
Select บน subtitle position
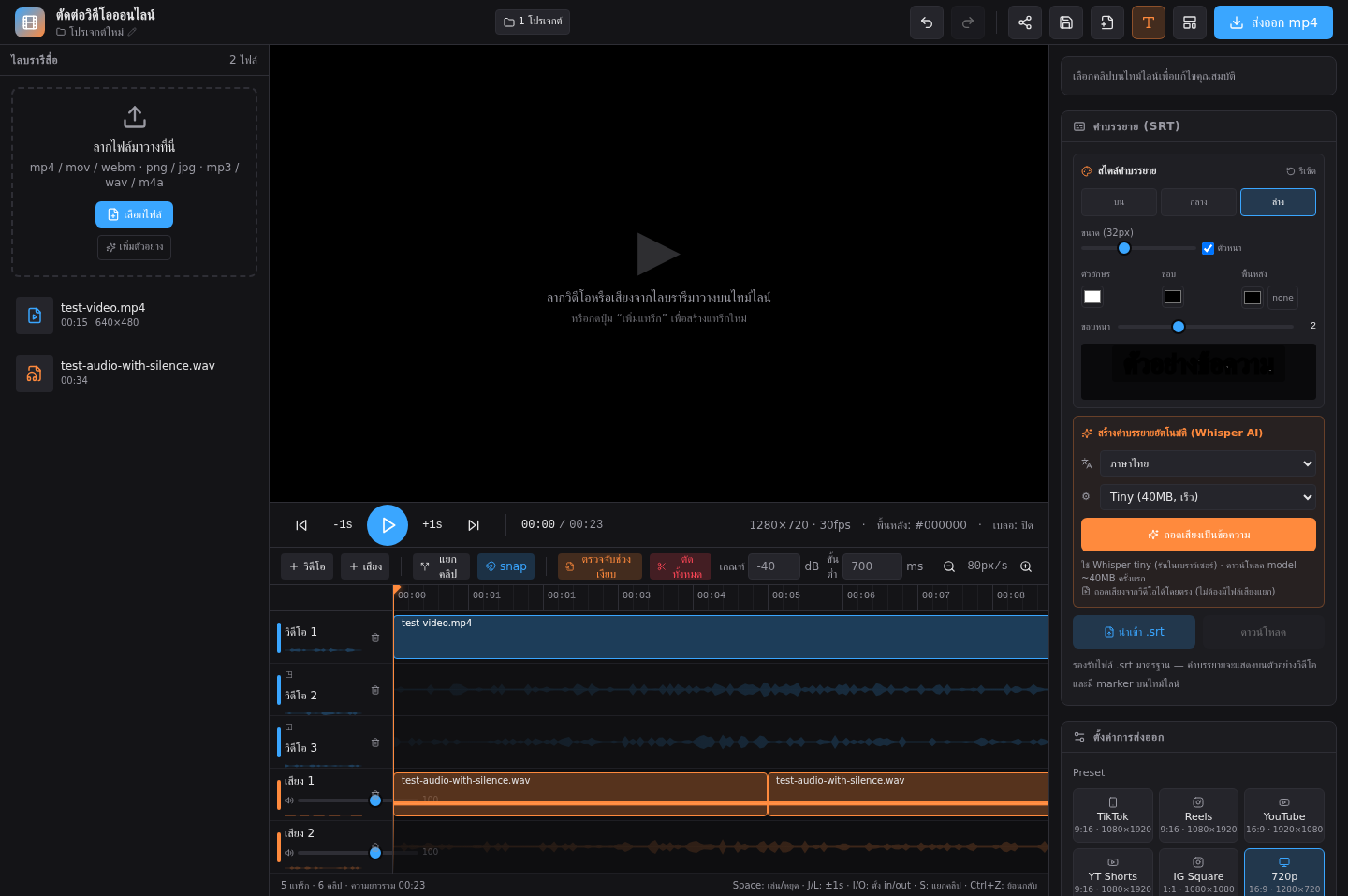[x=1119, y=202]
